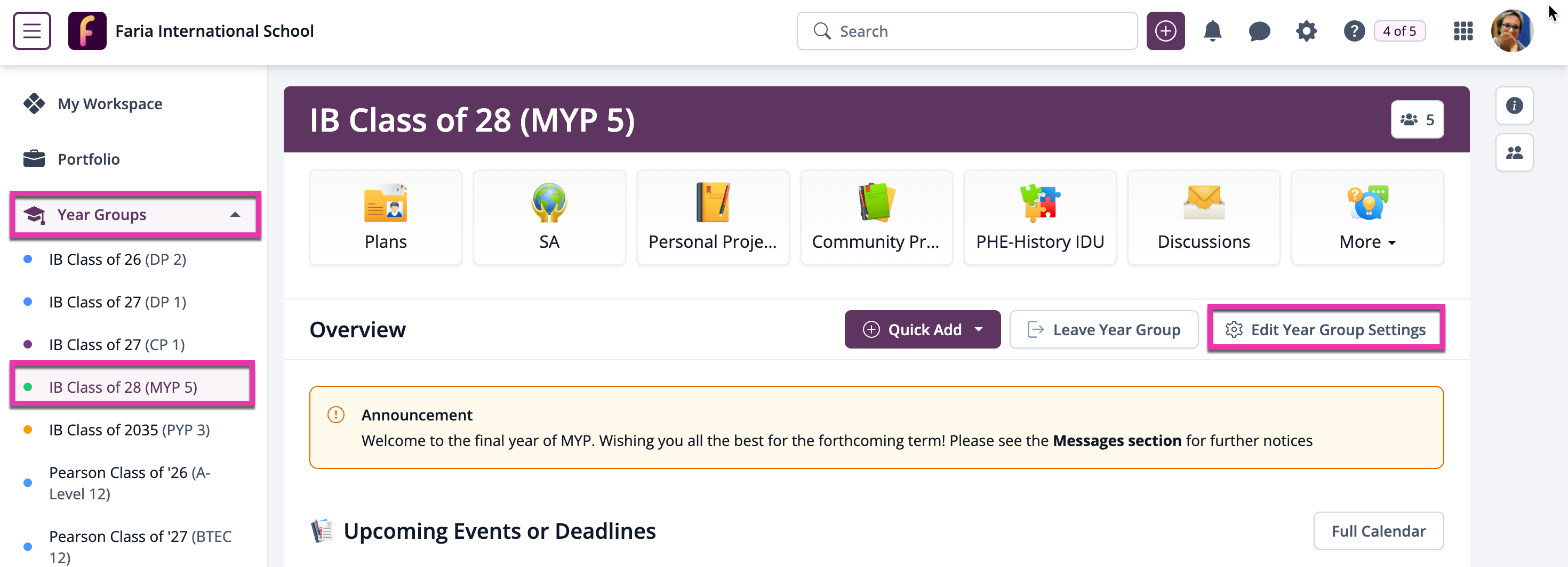Open the hamburger navigation menu
1568x567 pixels.
coord(31,31)
